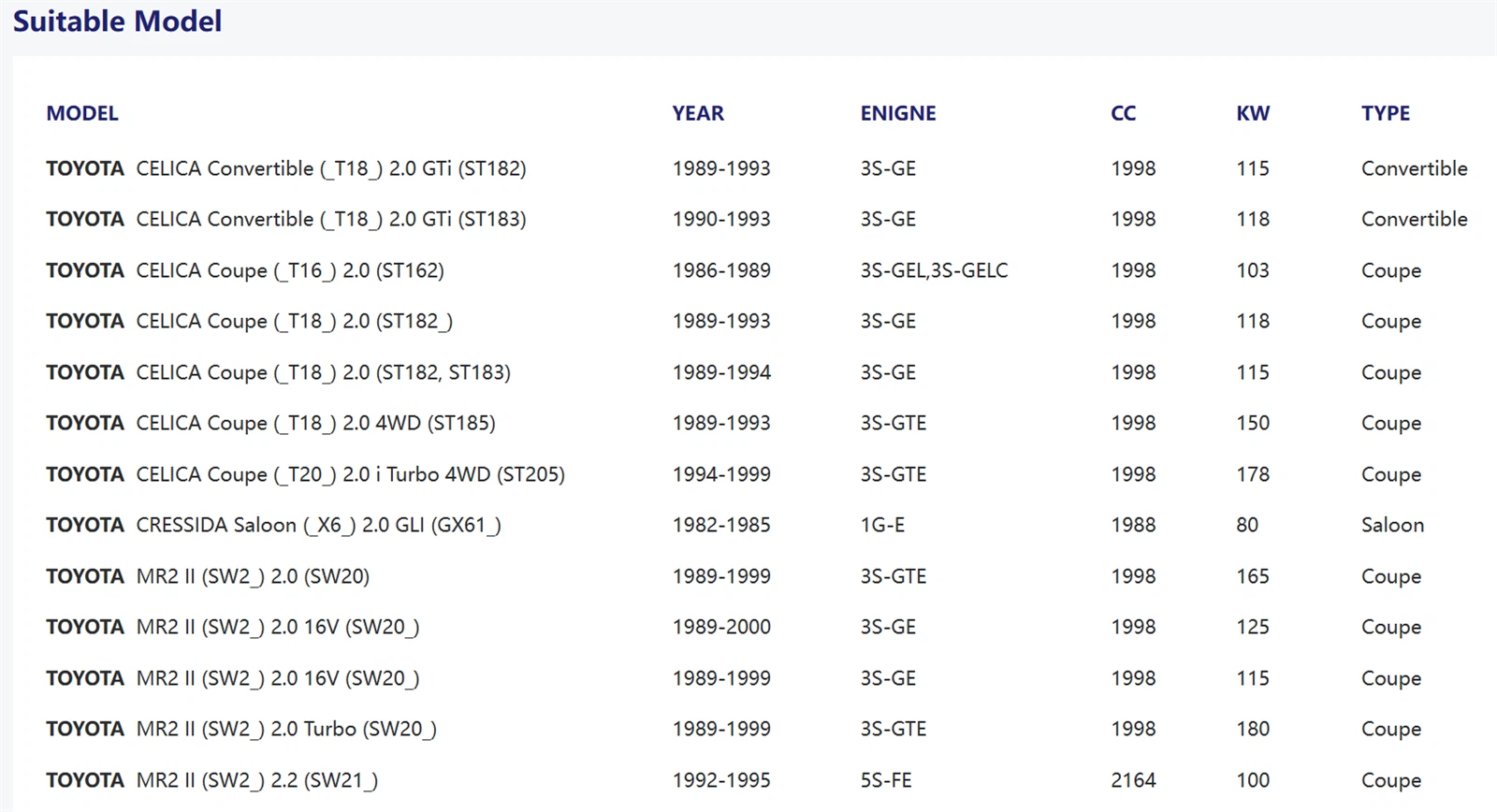Click CELICA Coupe (_T16_) 2.0 (ST162) model

[290, 270]
